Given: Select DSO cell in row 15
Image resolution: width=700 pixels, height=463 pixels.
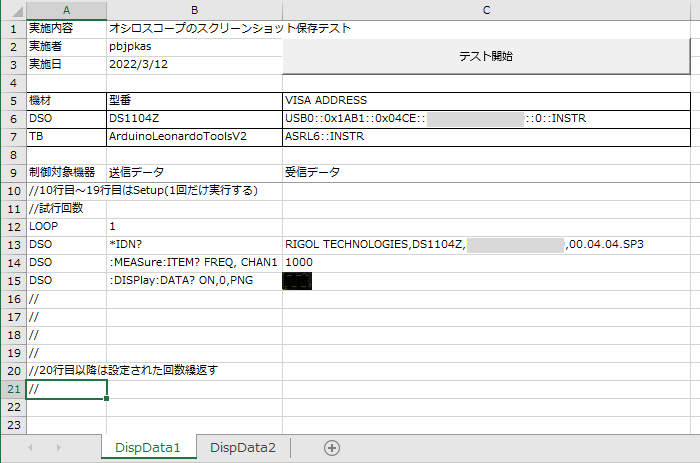Looking at the screenshot, I should pos(67,281).
